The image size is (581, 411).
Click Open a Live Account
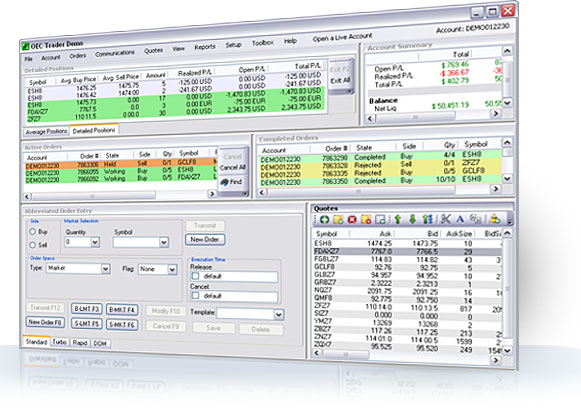click(342, 37)
